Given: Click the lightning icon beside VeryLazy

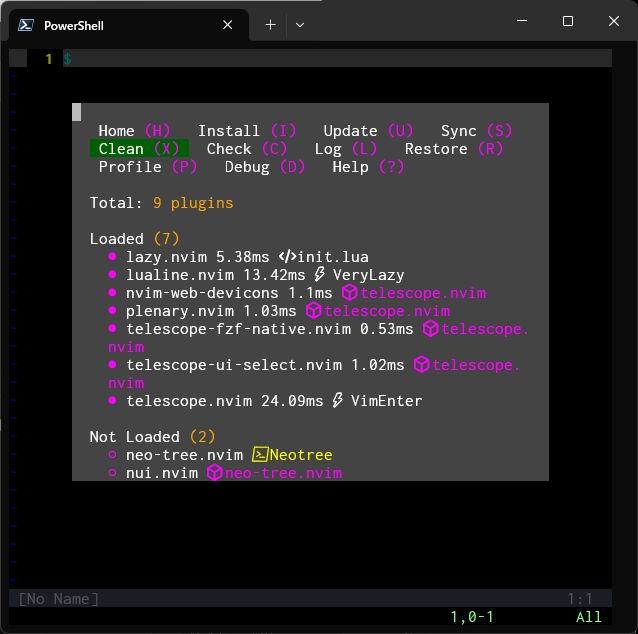Looking at the screenshot, I should click(x=320, y=275).
